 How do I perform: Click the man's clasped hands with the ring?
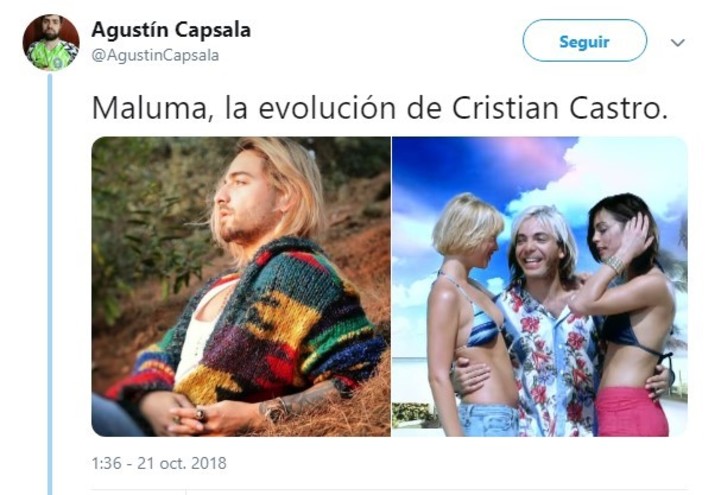click(x=193, y=413)
